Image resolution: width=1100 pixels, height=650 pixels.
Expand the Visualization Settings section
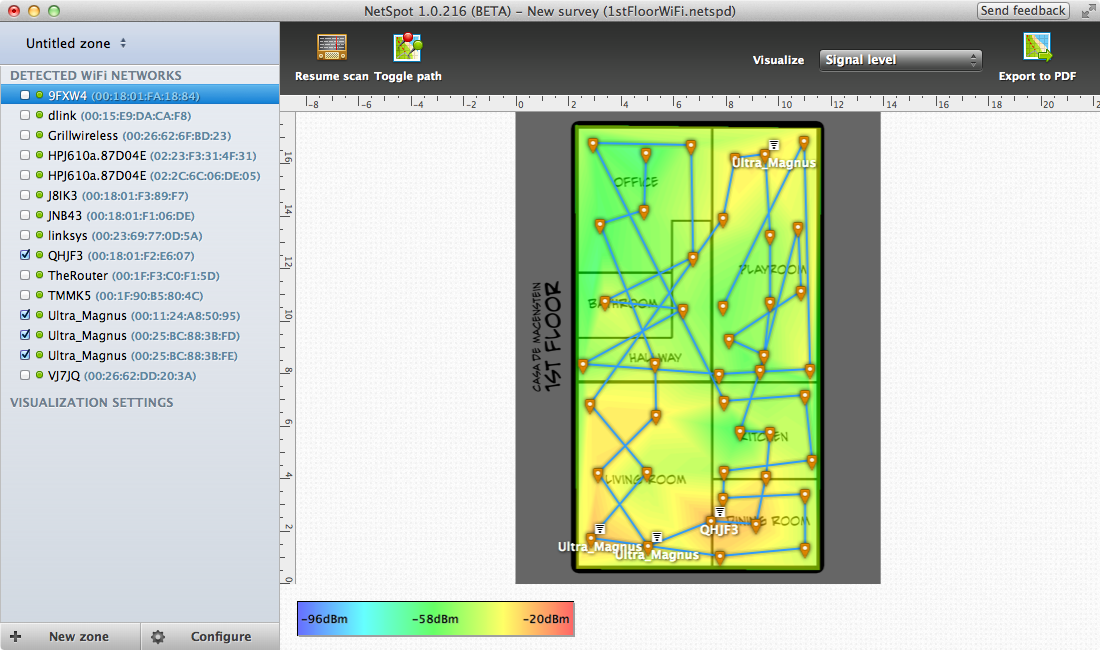(92, 403)
